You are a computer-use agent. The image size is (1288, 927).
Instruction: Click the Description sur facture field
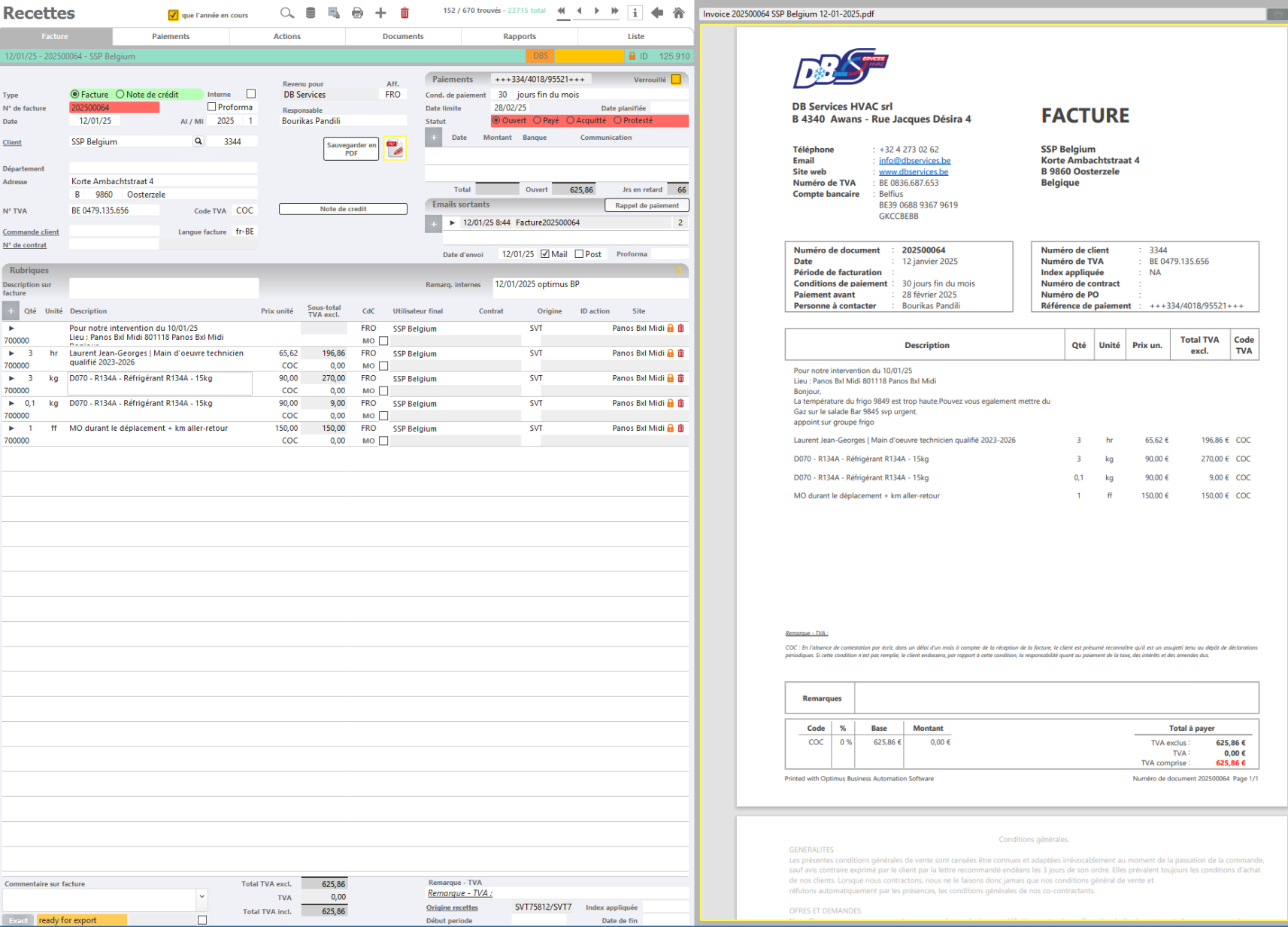click(164, 289)
